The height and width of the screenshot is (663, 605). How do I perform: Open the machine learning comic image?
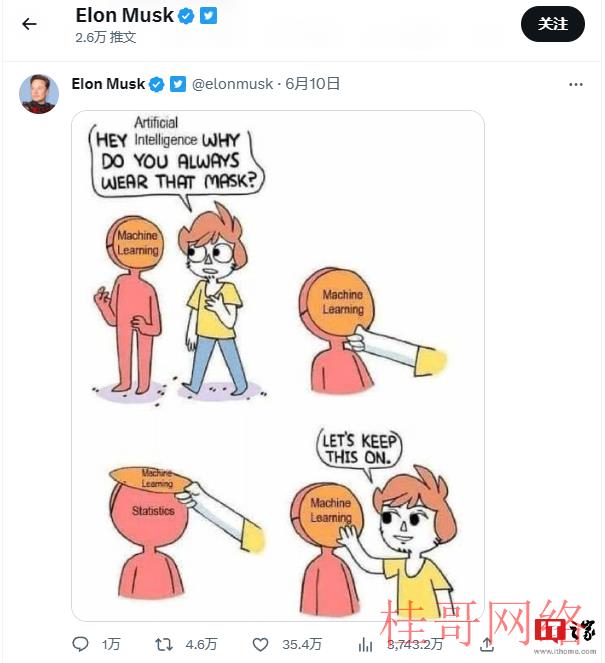click(278, 366)
